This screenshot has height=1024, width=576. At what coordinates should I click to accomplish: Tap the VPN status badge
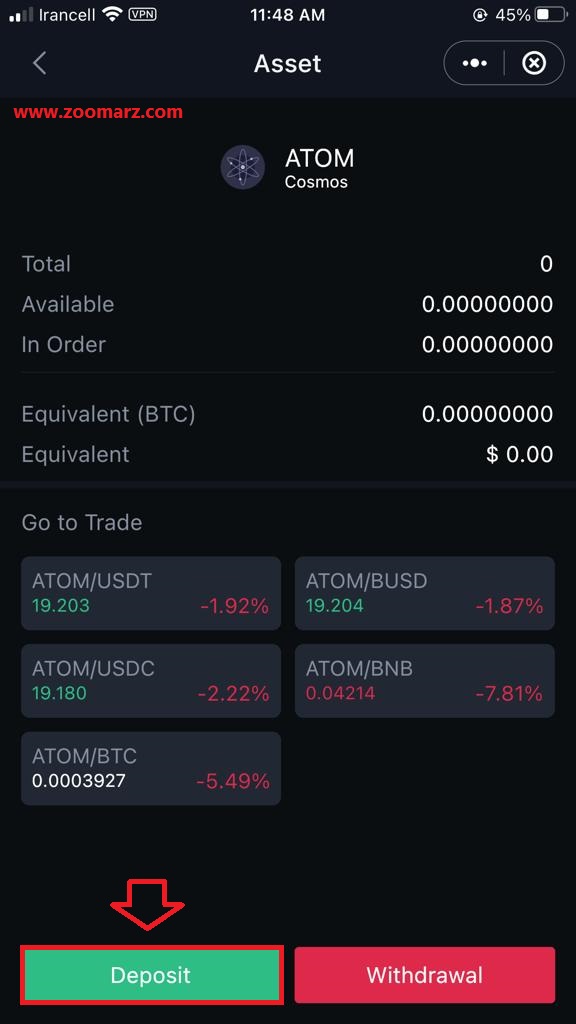click(x=142, y=14)
